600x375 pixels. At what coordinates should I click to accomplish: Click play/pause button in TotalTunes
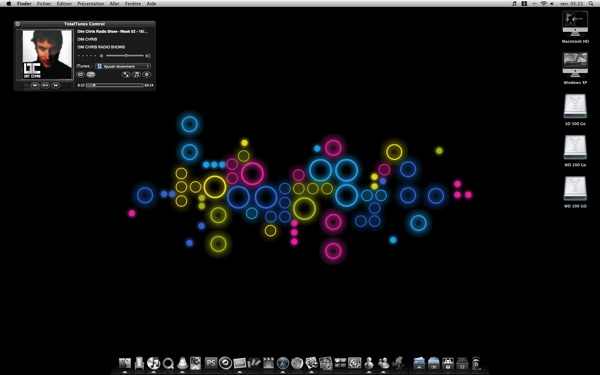pos(45,85)
